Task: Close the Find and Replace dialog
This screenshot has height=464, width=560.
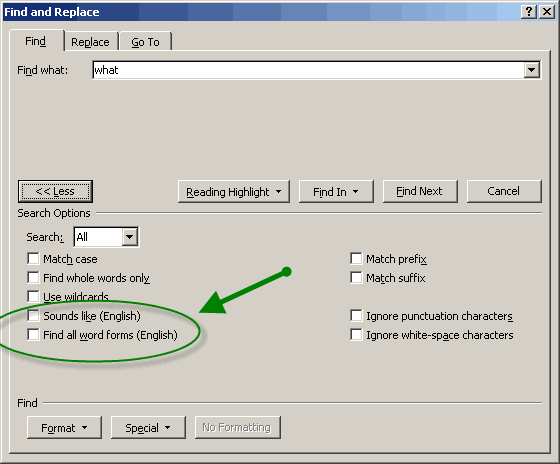Action: coord(547,12)
